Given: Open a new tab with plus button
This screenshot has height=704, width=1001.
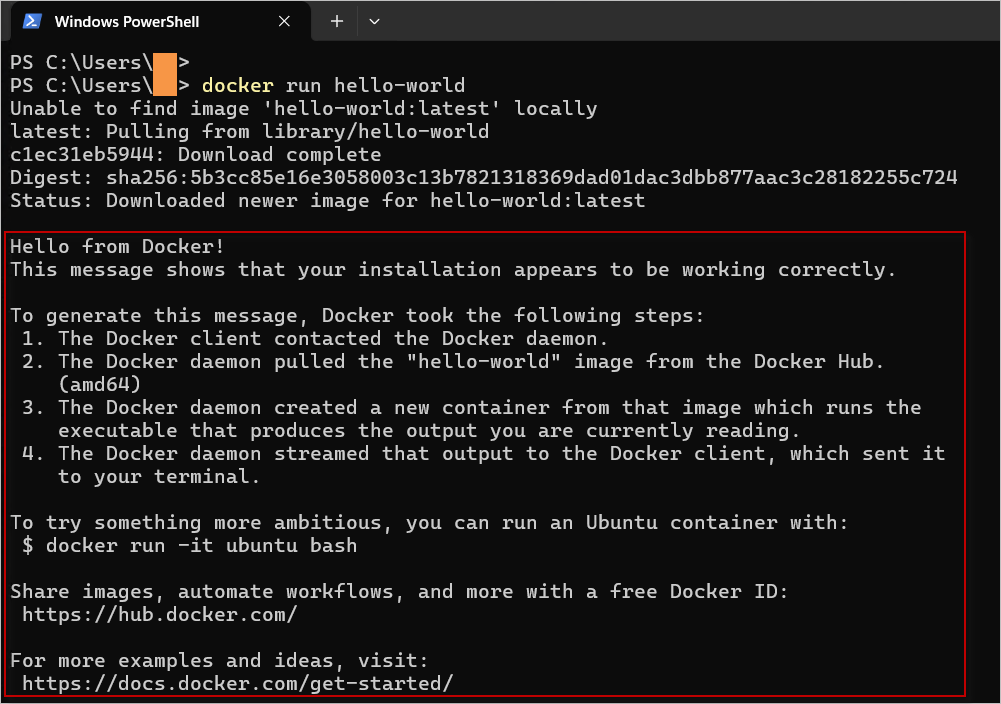Looking at the screenshot, I should click(x=337, y=21).
